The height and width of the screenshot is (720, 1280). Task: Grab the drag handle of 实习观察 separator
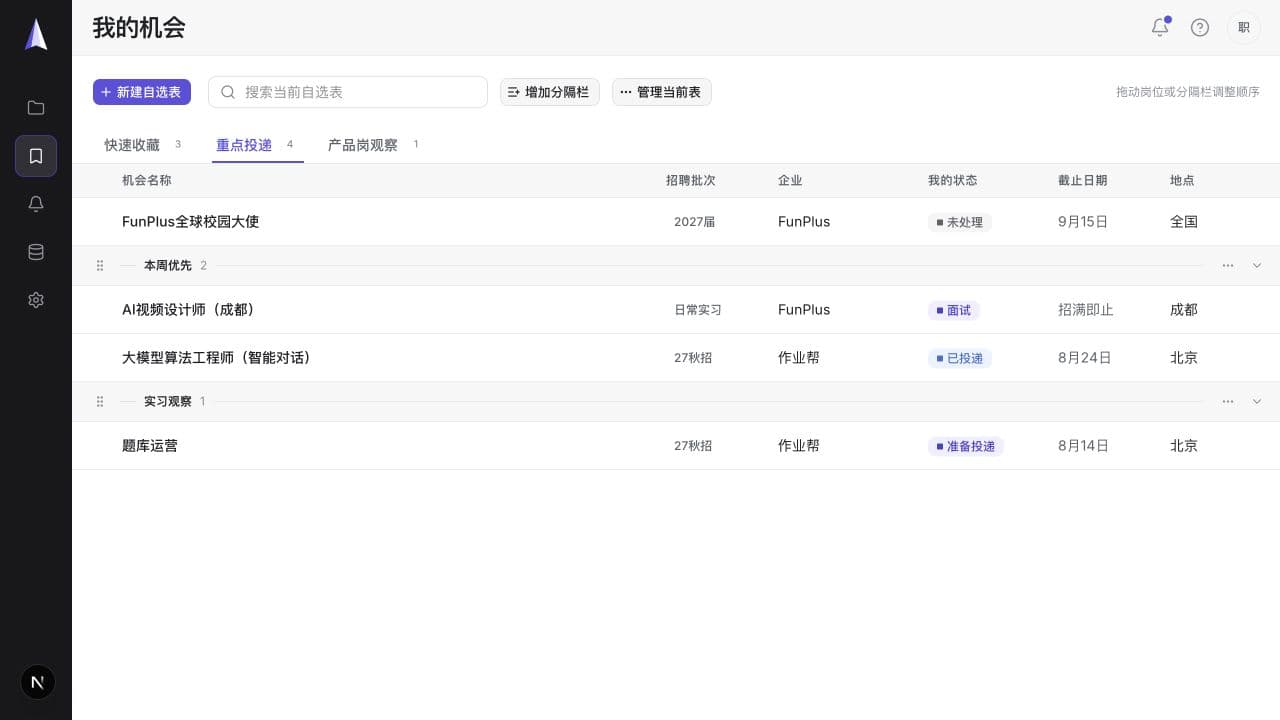(100, 402)
